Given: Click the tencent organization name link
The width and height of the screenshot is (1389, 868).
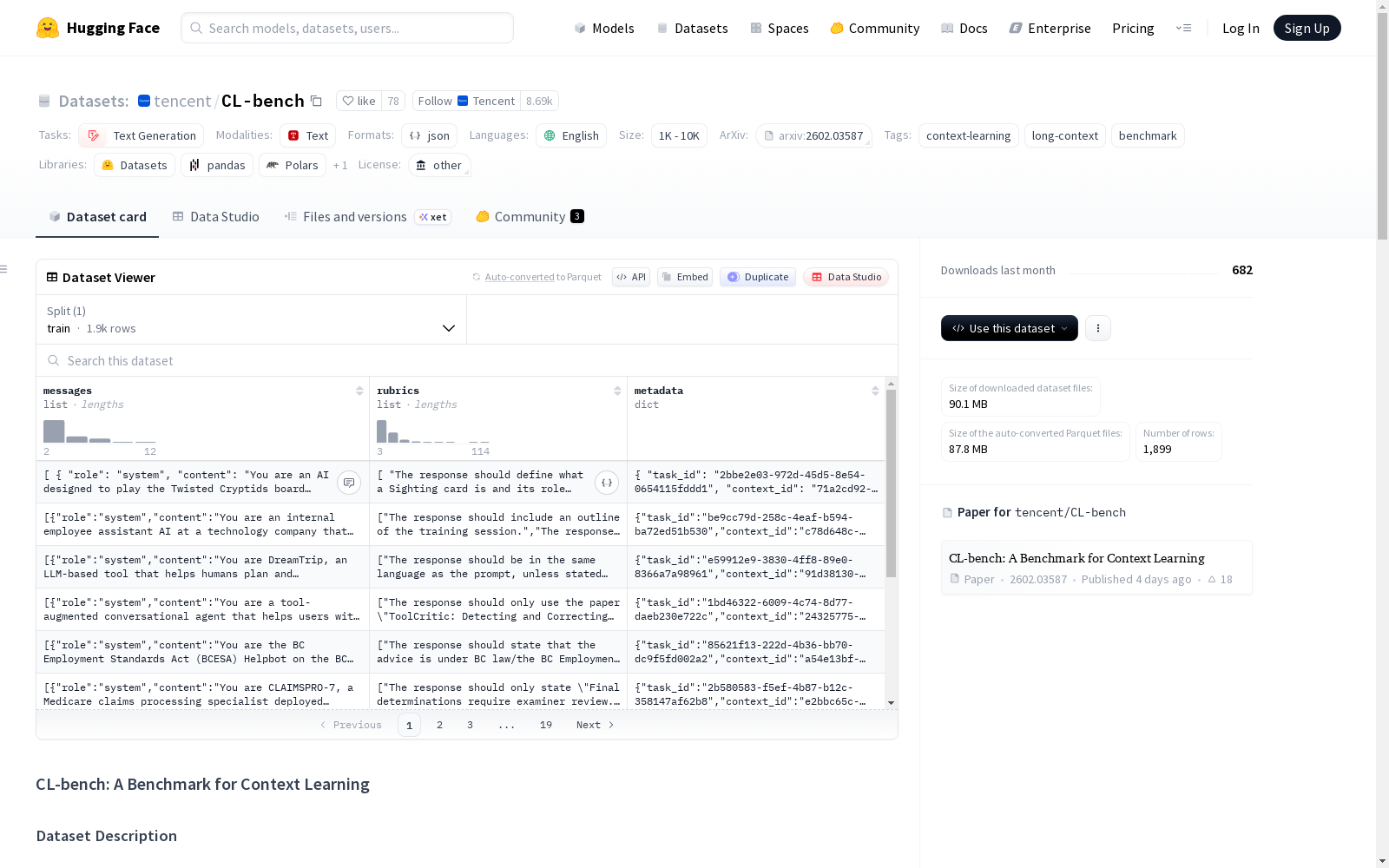Looking at the screenshot, I should pos(182,101).
